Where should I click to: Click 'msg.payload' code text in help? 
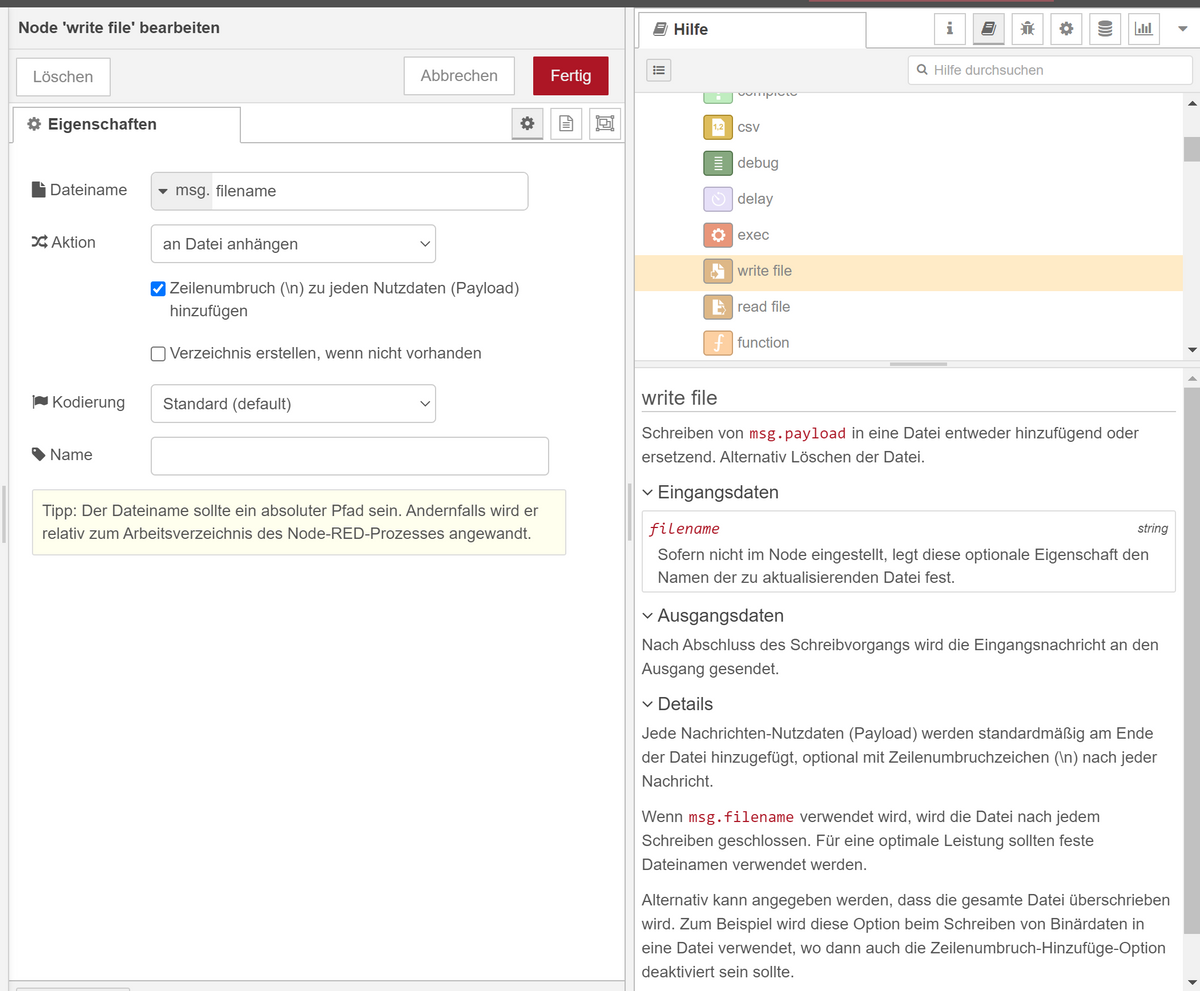[798, 433]
